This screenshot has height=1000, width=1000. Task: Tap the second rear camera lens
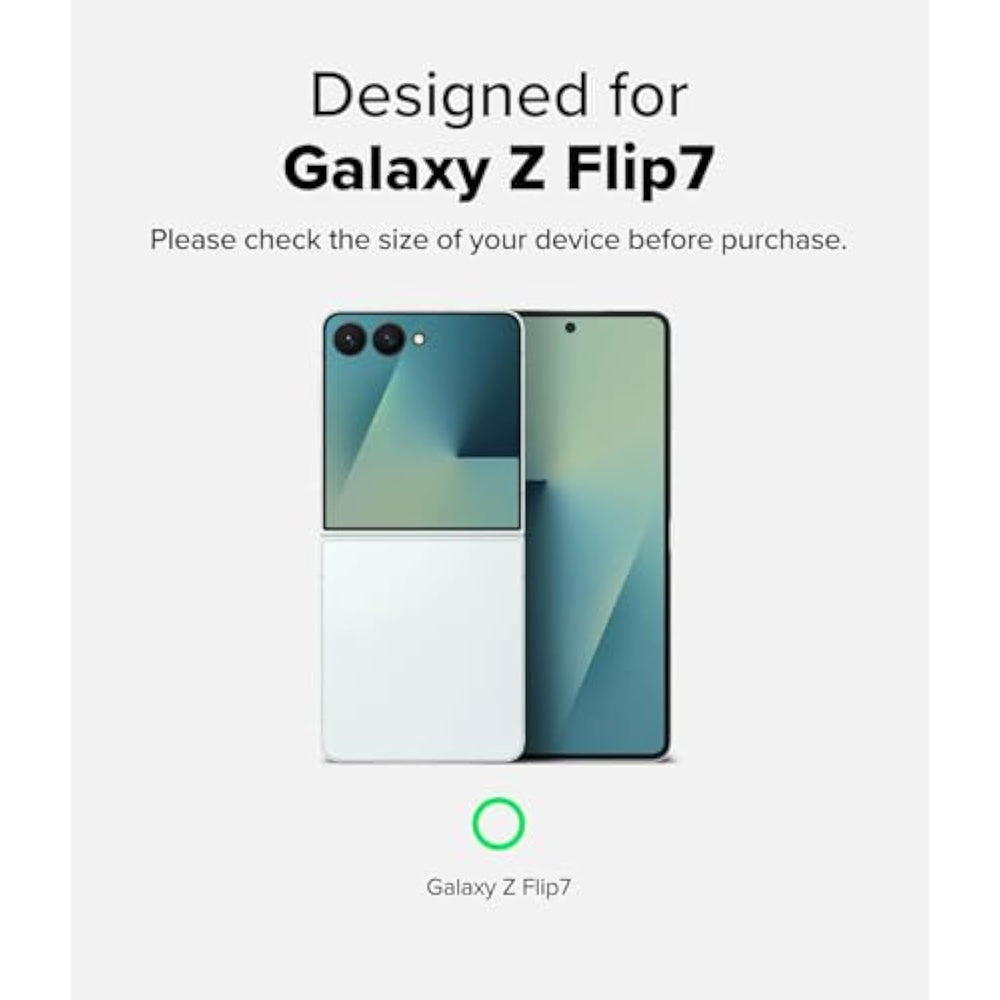(388, 339)
